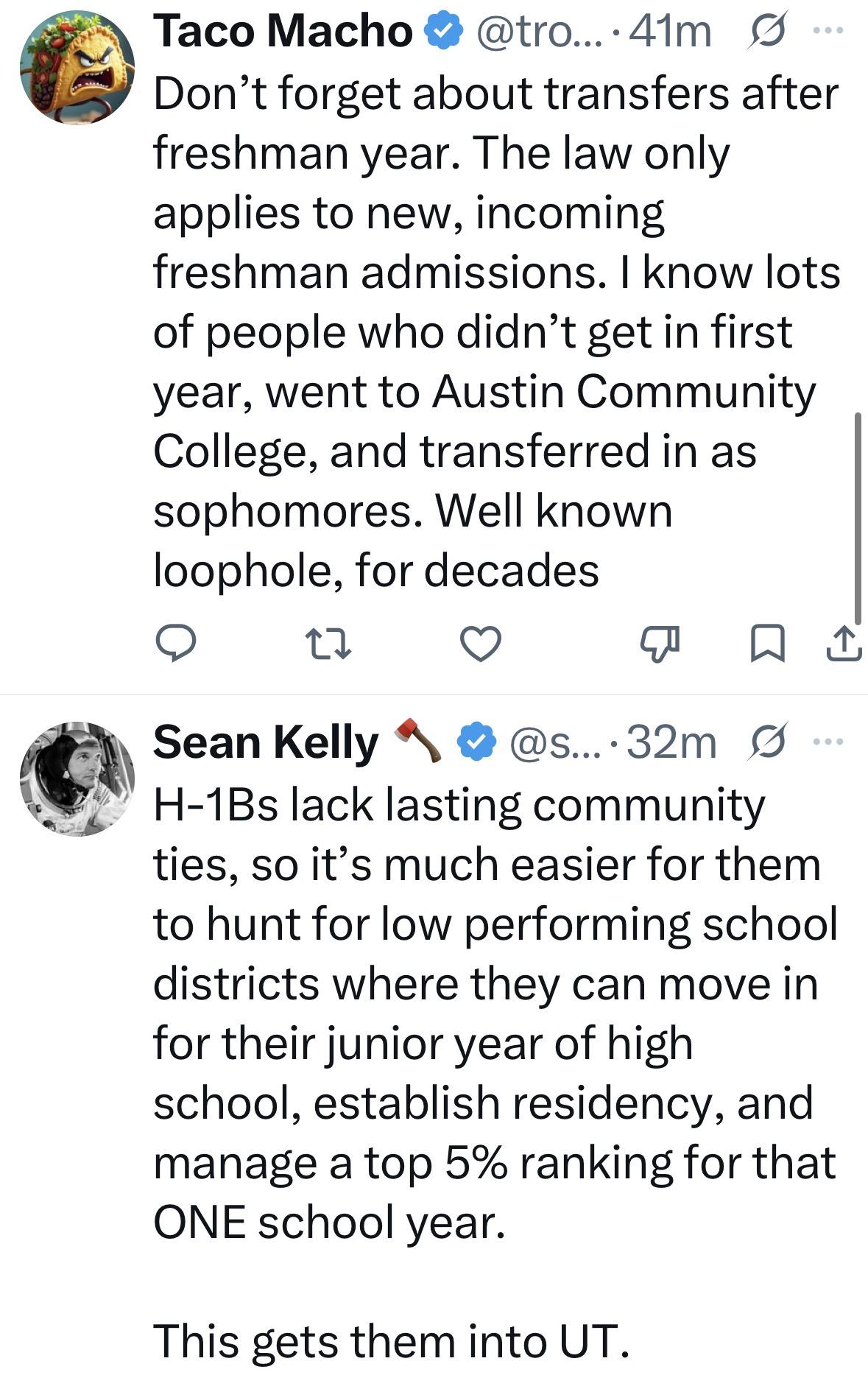This screenshot has height=1389, width=868.
Task: Open the Sean Kelly display name
Action: pyautogui.click(x=265, y=742)
